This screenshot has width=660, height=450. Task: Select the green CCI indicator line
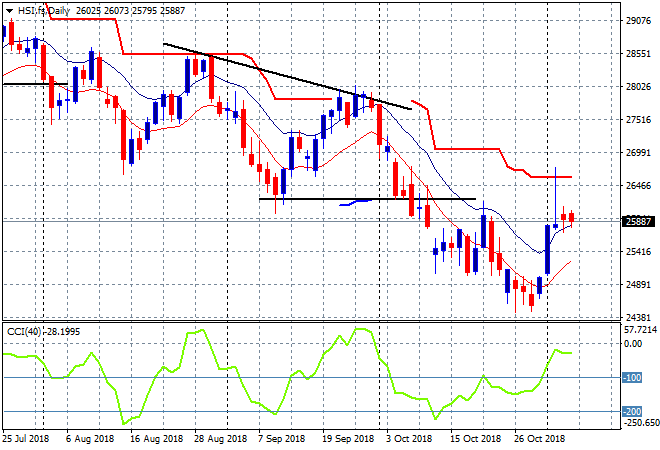[x=287, y=376]
